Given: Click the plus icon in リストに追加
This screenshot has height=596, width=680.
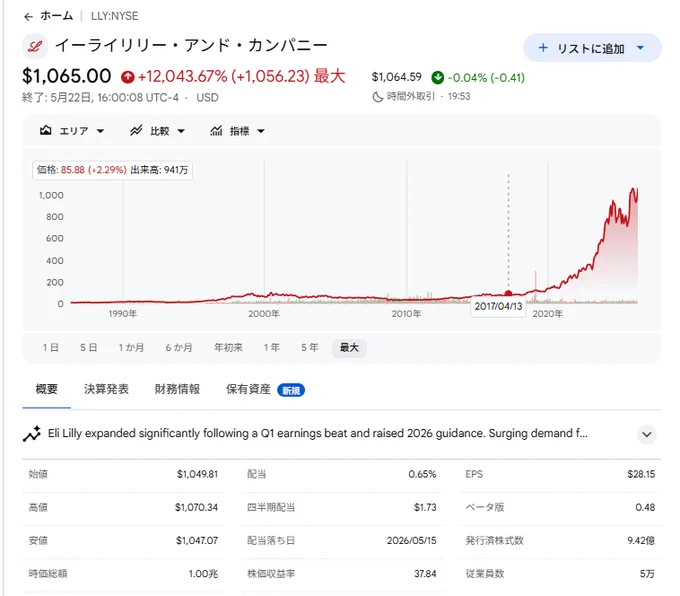Looking at the screenshot, I should coord(543,48).
